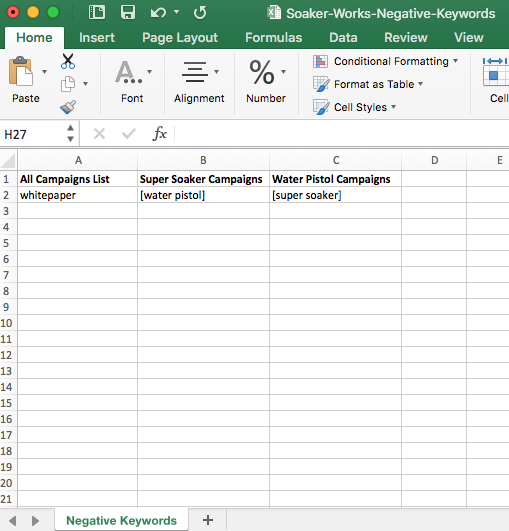
Task: Open the Formulas ribbon tab
Action: tap(274, 38)
